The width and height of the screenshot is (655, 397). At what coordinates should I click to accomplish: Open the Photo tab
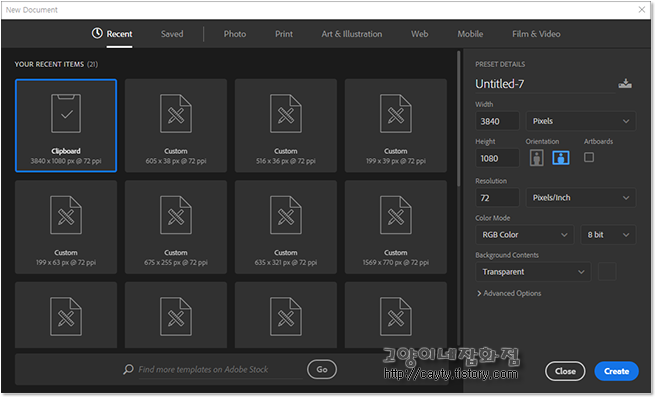point(235,34)
